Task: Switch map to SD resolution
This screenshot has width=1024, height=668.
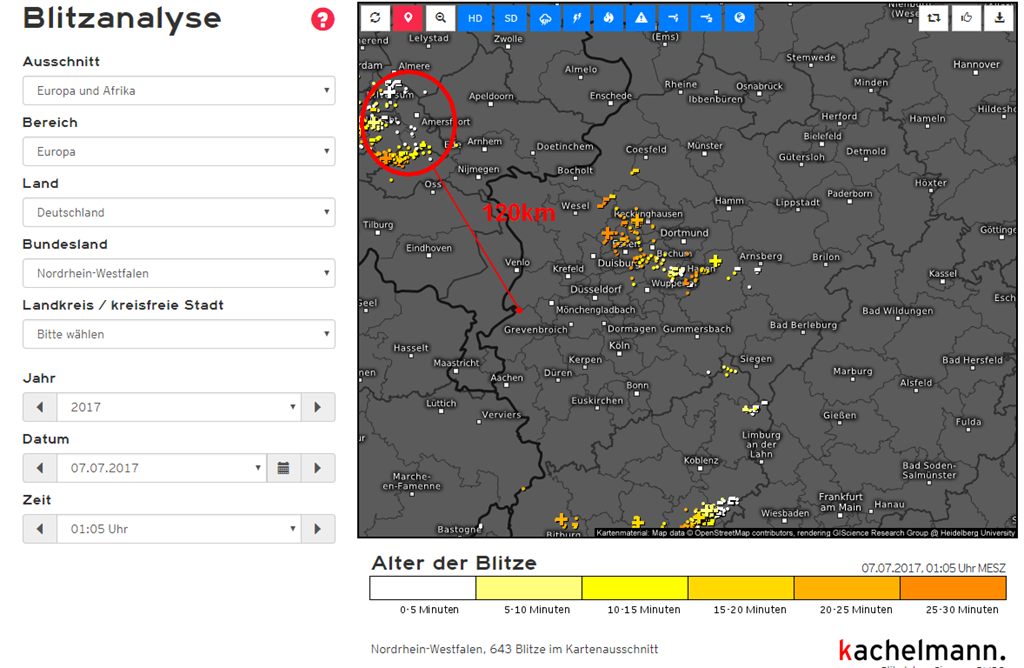Action: click(511, 18)
